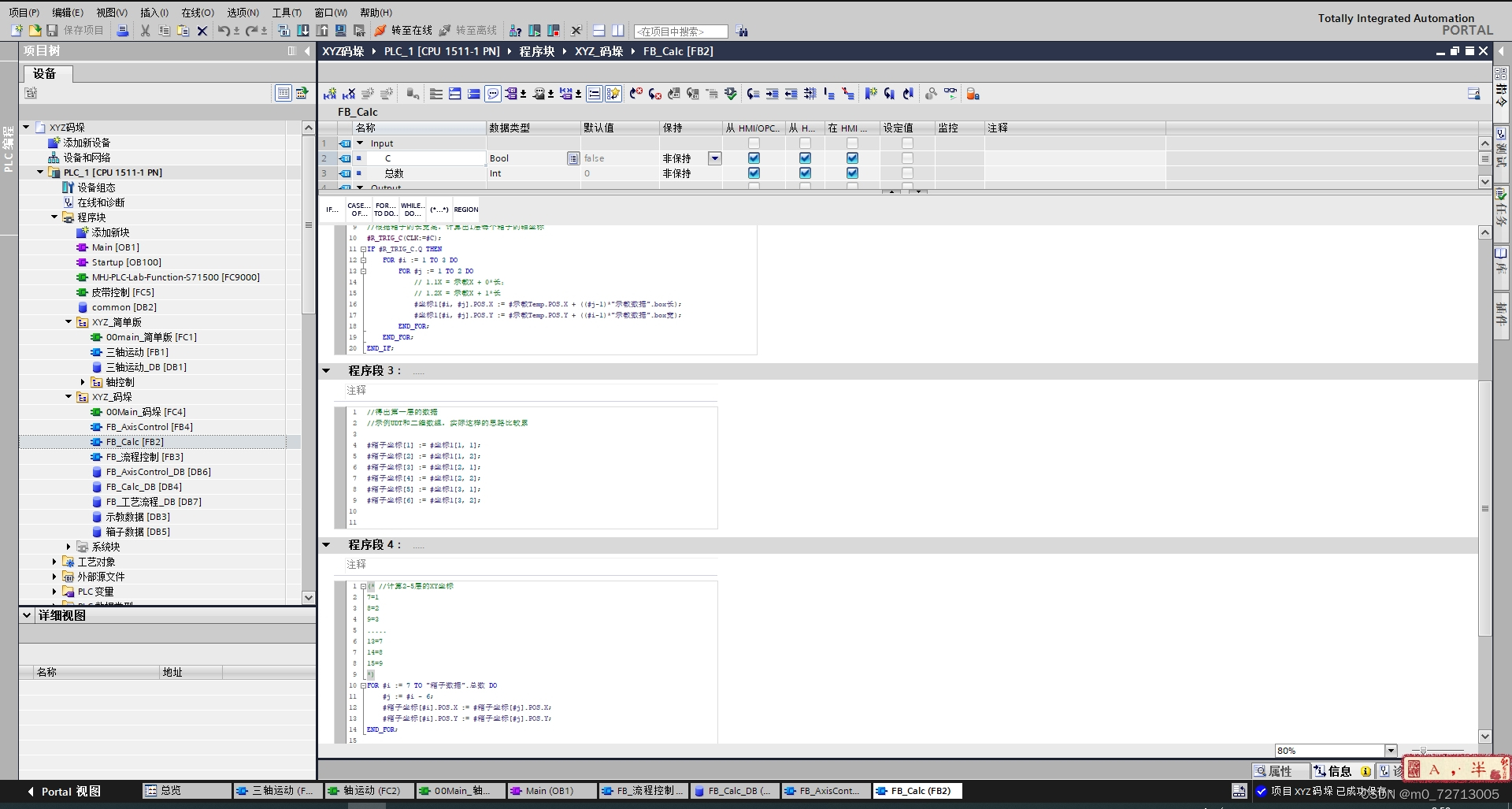Check HMI/OPC box in Input row
Screen dimensions: 1512x809
pos(754,143)
